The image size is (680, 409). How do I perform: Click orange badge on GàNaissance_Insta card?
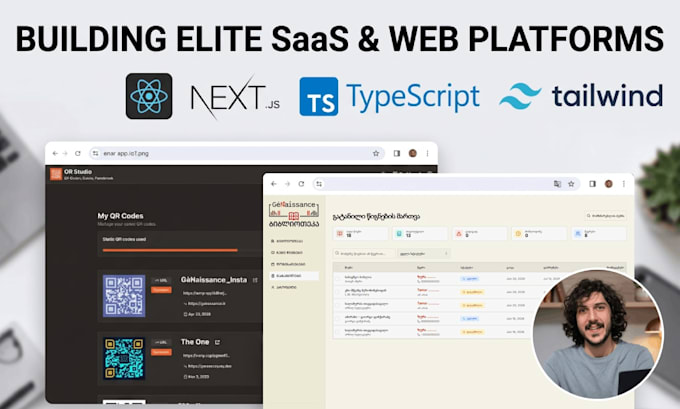pos(161,290)
